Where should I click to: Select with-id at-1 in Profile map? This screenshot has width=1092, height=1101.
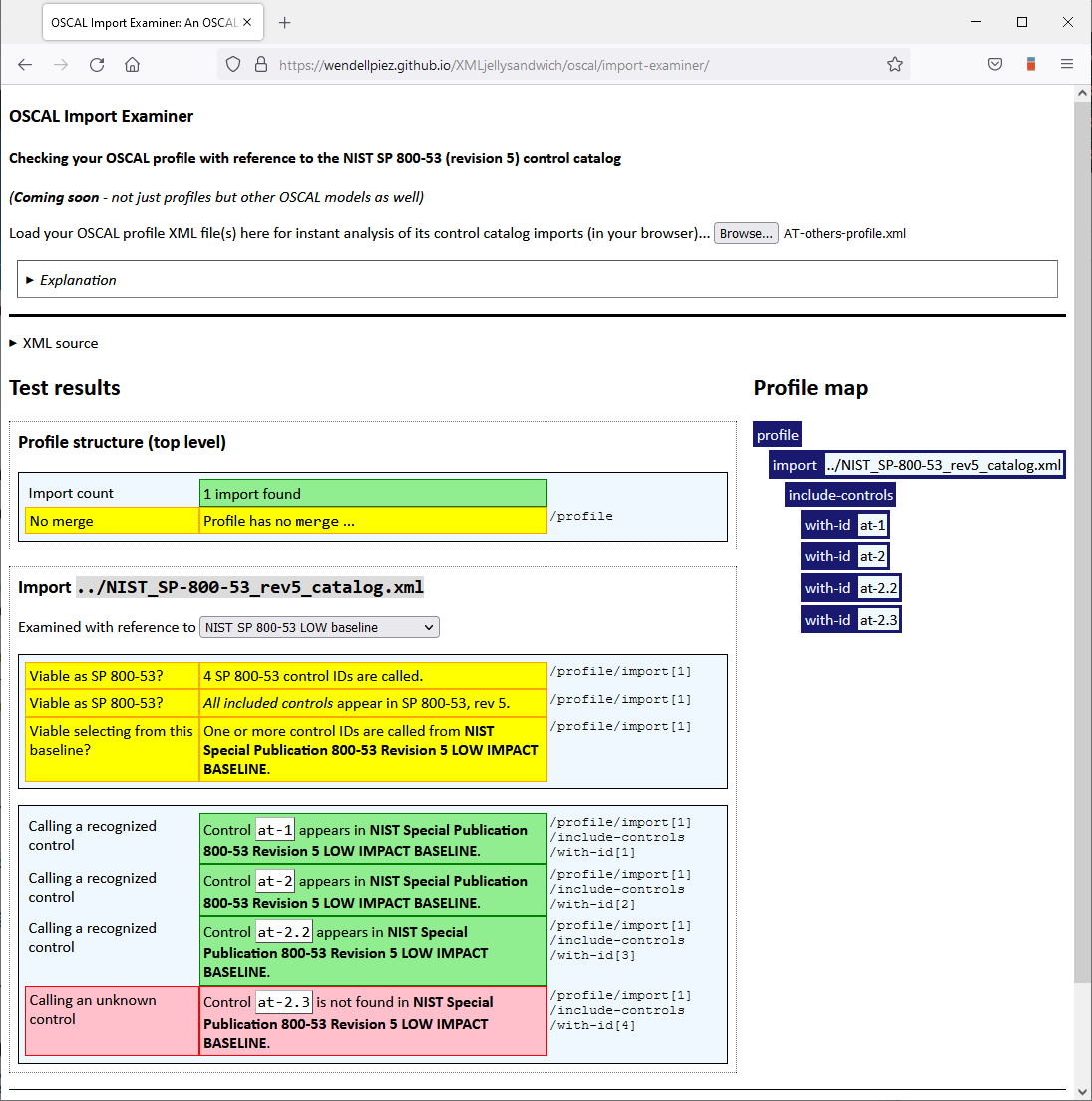(x=846, y=526)
